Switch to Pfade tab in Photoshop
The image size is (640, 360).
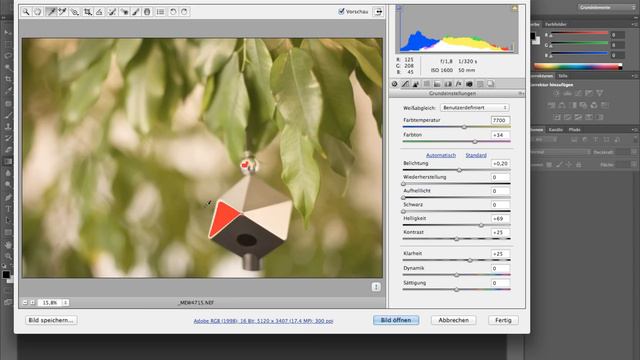pyautogui.click(x=574, y=129)
